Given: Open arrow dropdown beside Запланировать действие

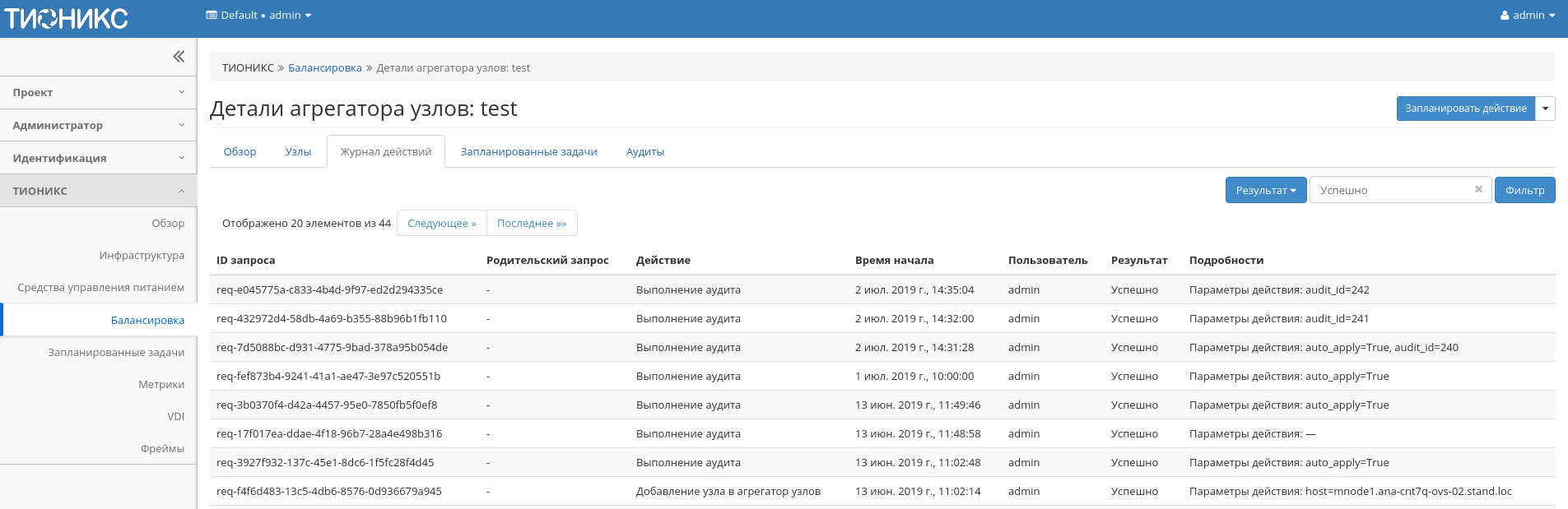Looking at the screenshot, I should tap(1545, 109).
